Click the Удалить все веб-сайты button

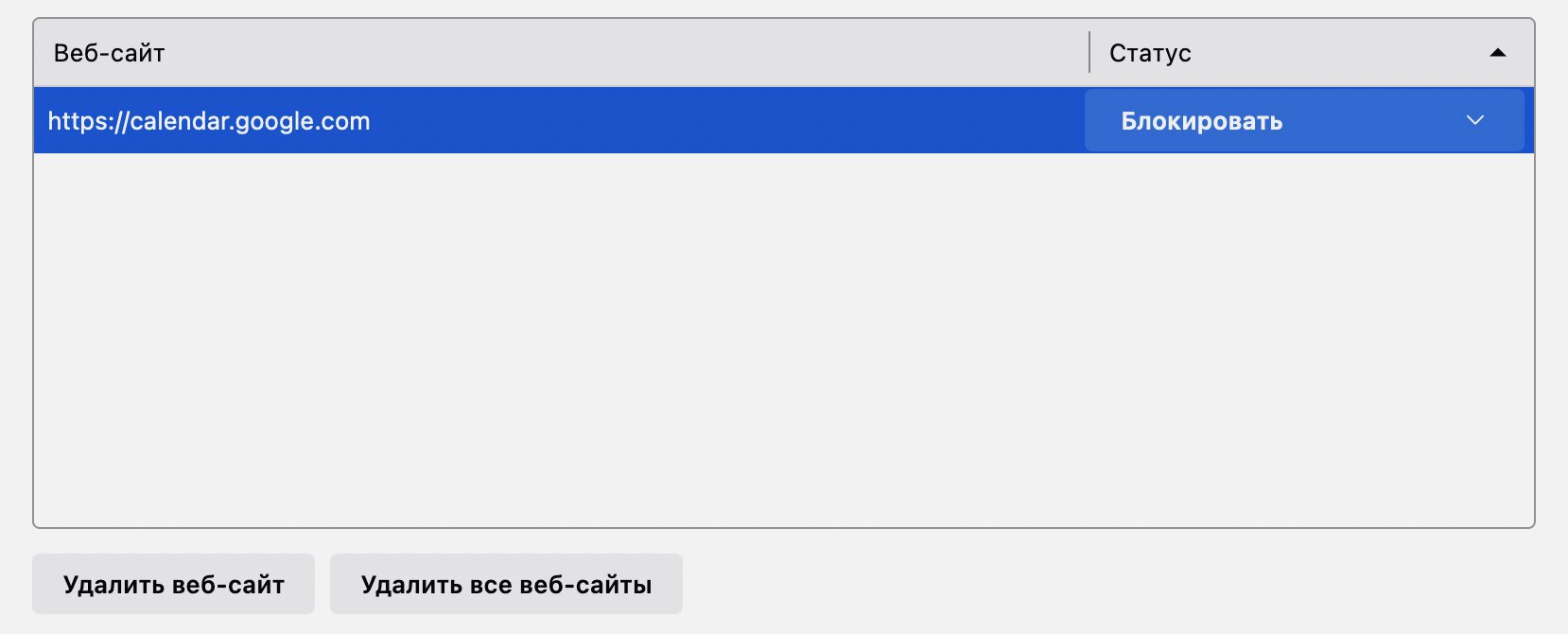point(506,584)
